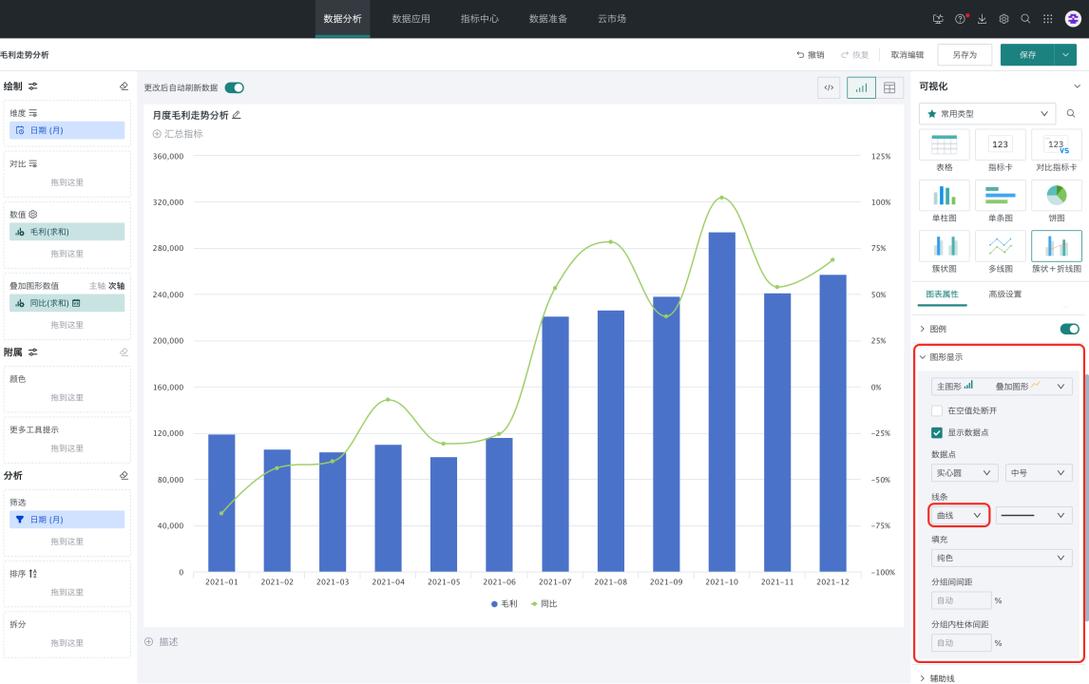Click download icon in top bar
This screenshot has height=684, width=1089.
(x=981, y=19)
